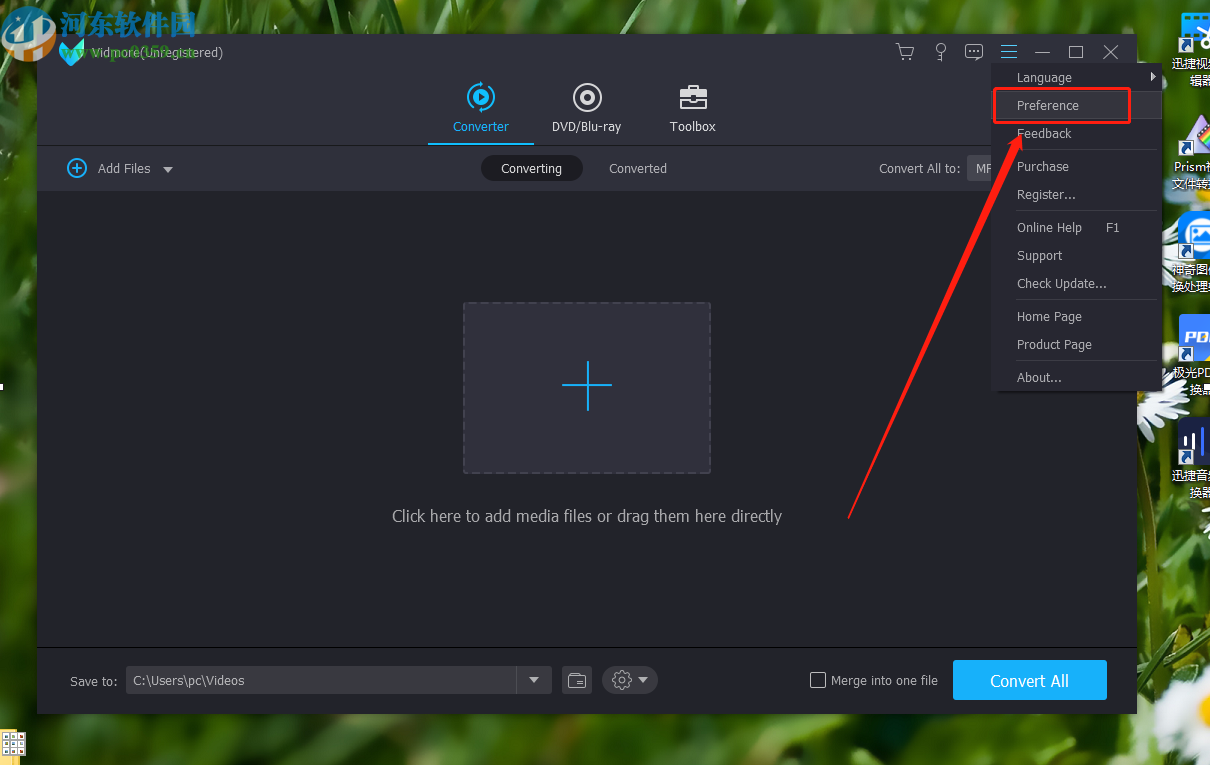Switch to the Converter tab
Screen dimensions: 1210x765
(x=481, y=108)
